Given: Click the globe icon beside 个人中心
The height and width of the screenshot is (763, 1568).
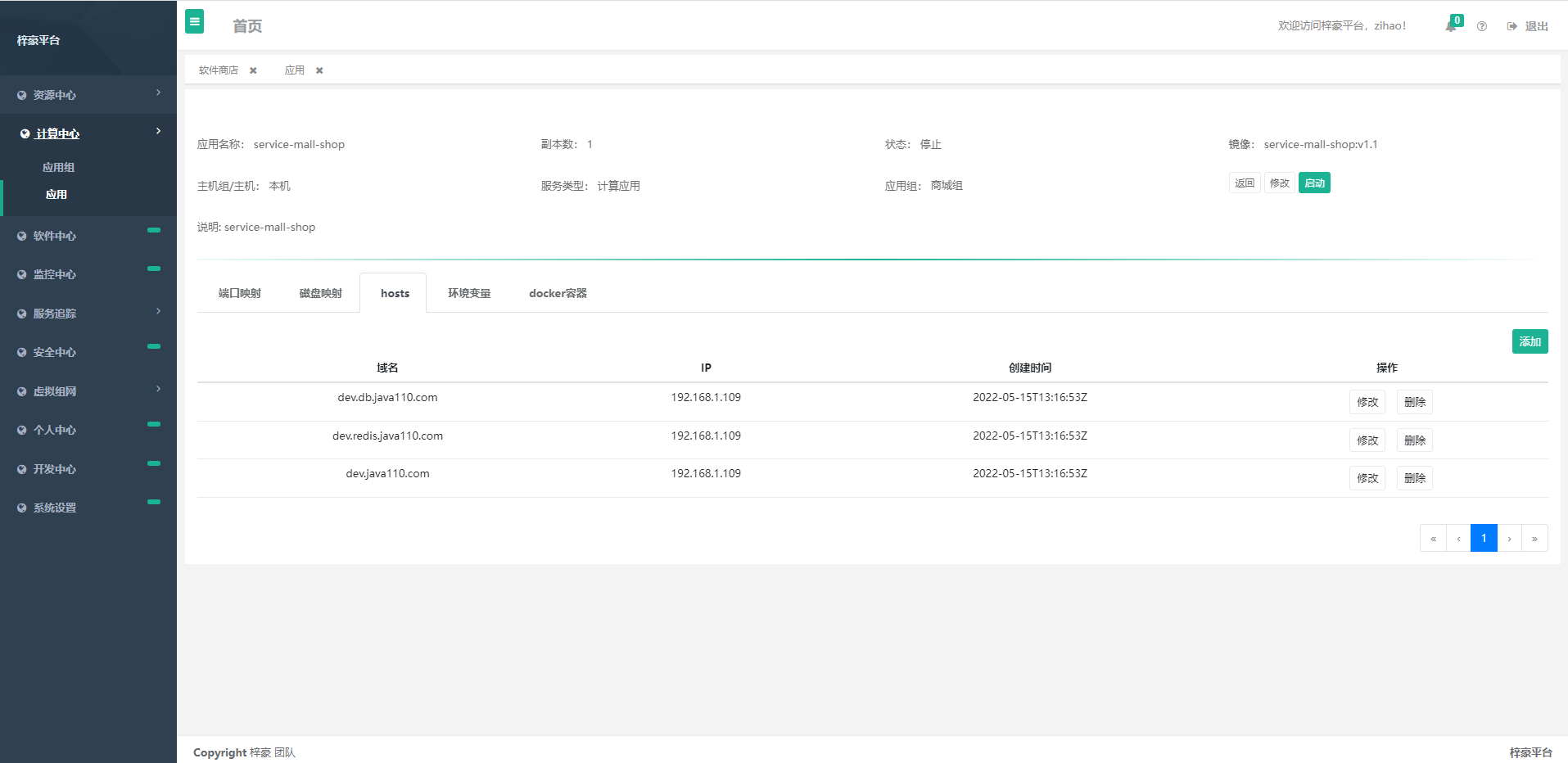Looking at the screenshot, I should (22, 430).
